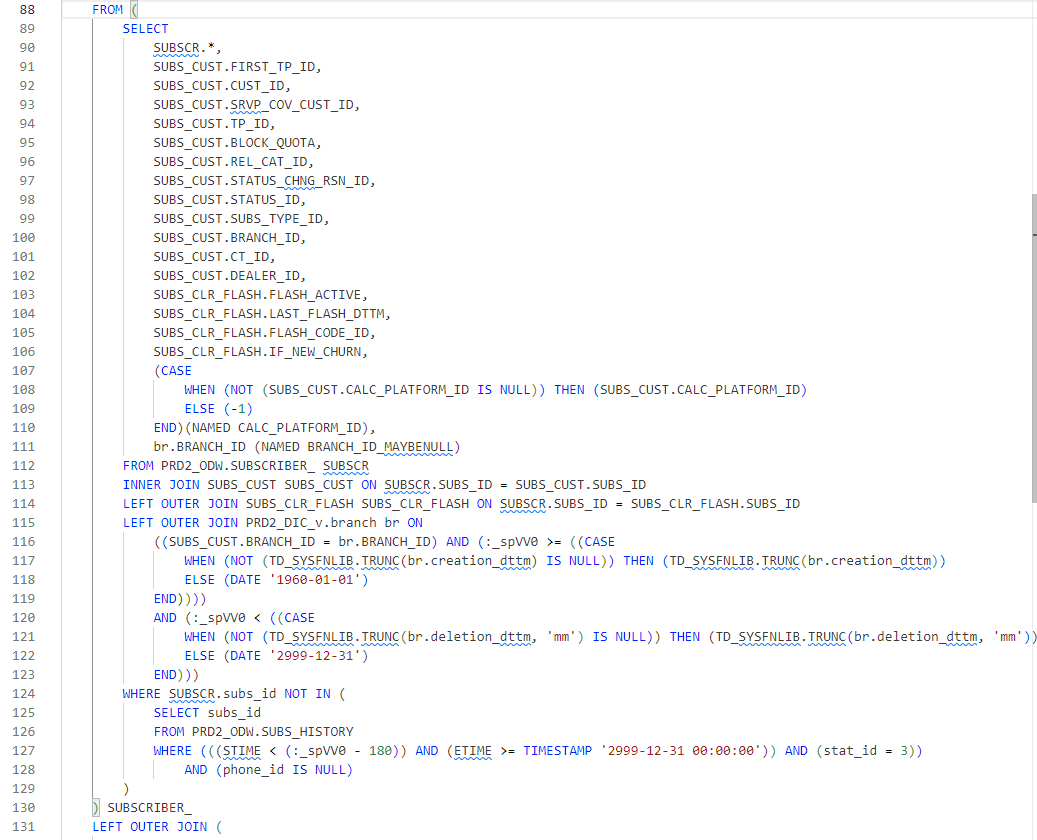
Task: Place cursor on the :_spVV0 bind variable
Action: (509, 541)
